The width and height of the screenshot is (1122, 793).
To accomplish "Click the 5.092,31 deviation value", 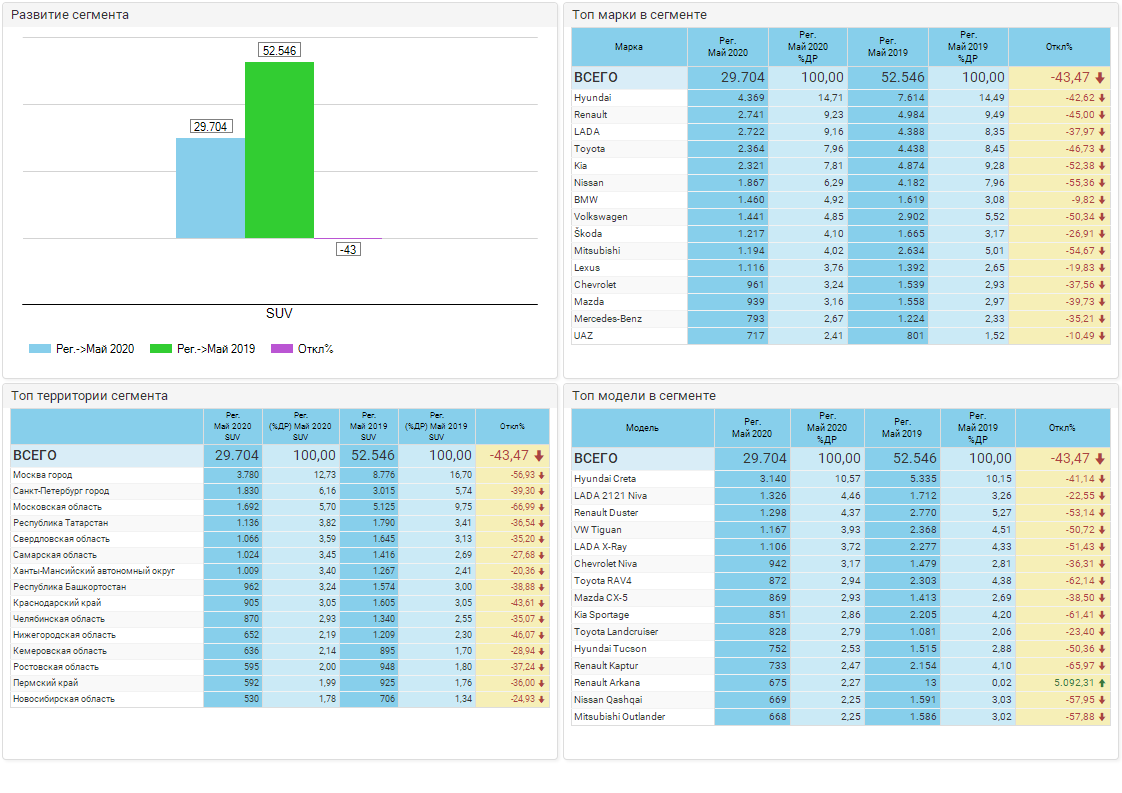I will tap(1074, 683).
